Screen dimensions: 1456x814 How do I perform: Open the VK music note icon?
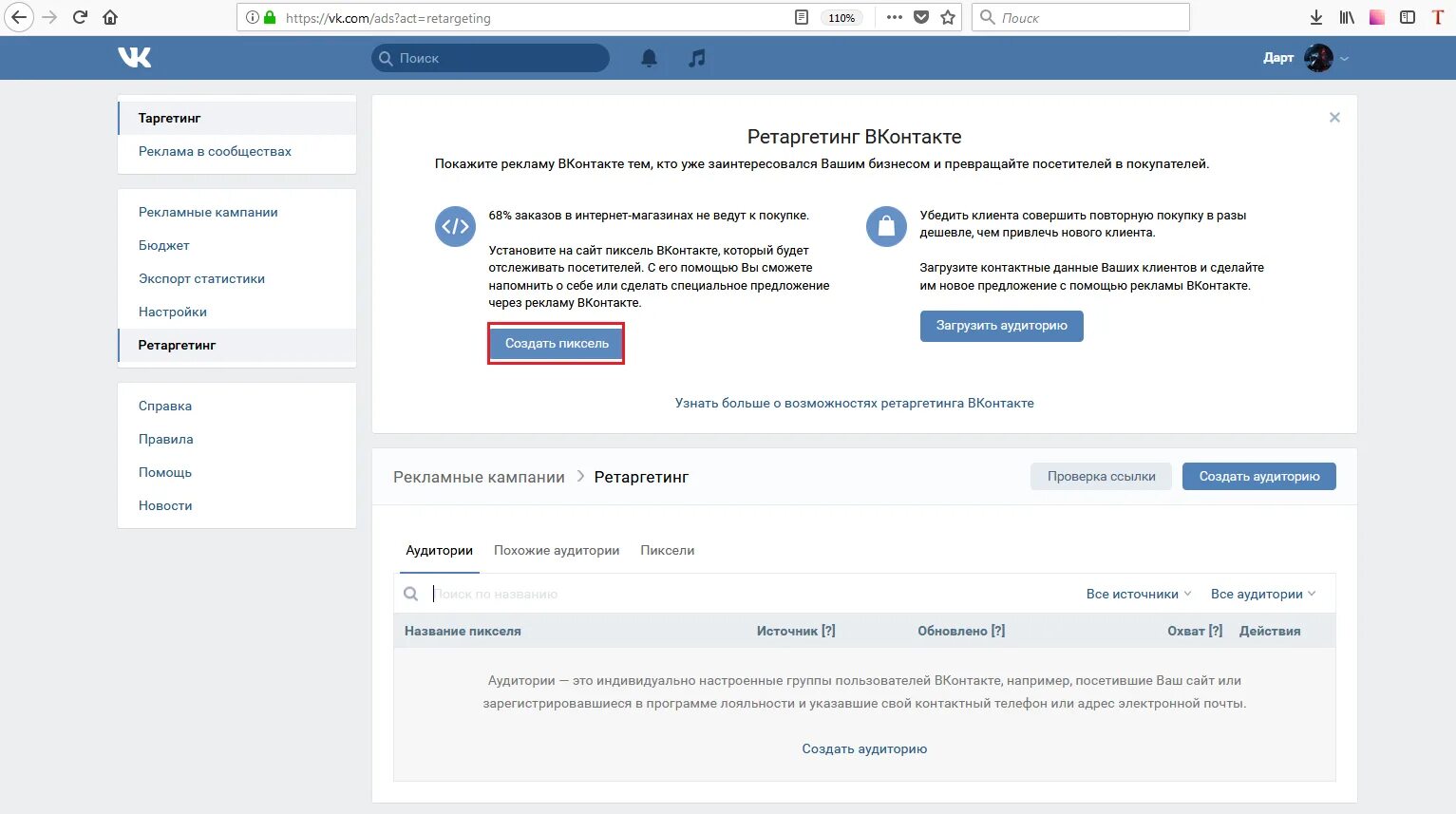point(697,58)
